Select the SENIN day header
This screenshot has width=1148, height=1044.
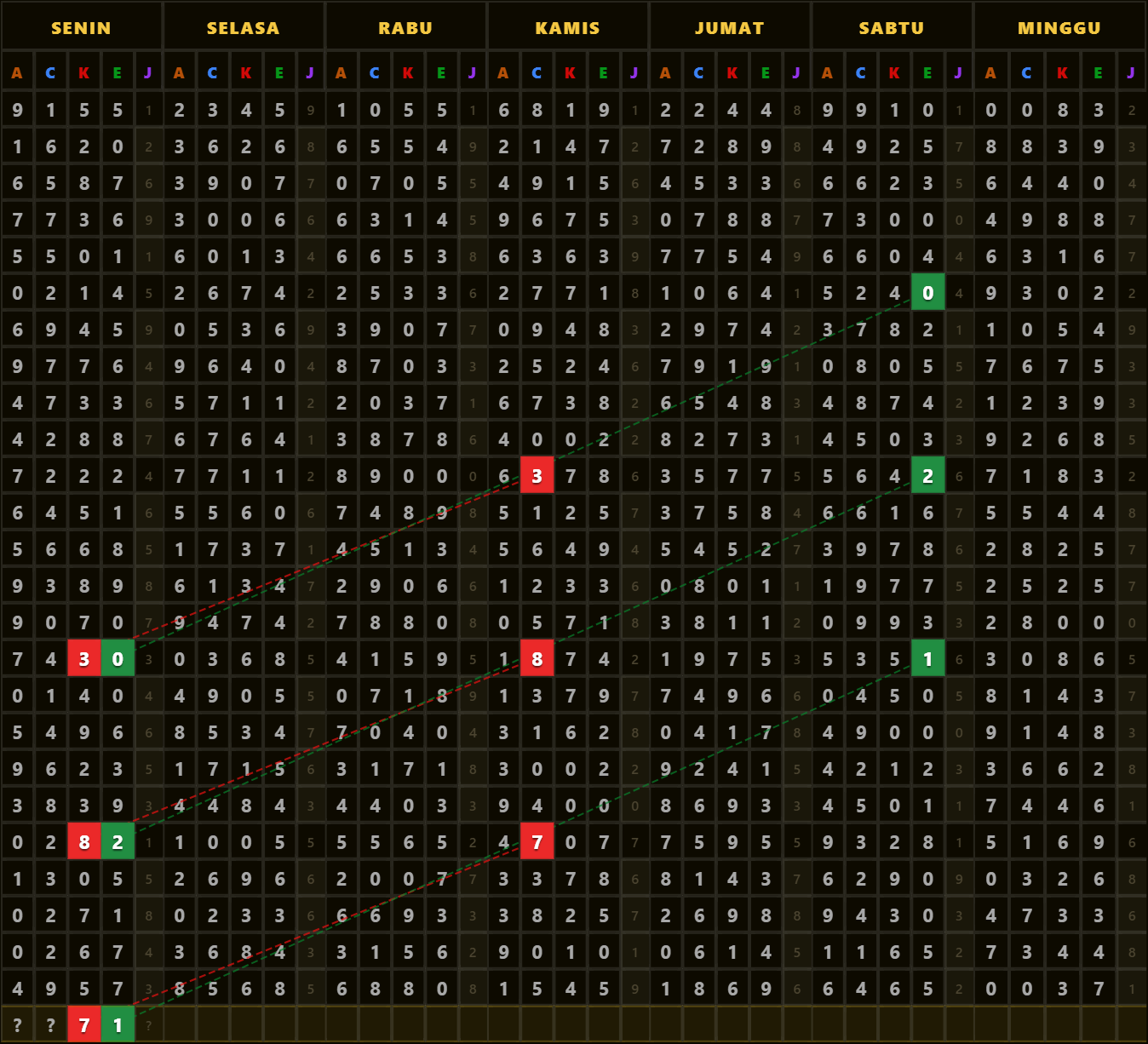pyautogui.click(x=81, y=27)
